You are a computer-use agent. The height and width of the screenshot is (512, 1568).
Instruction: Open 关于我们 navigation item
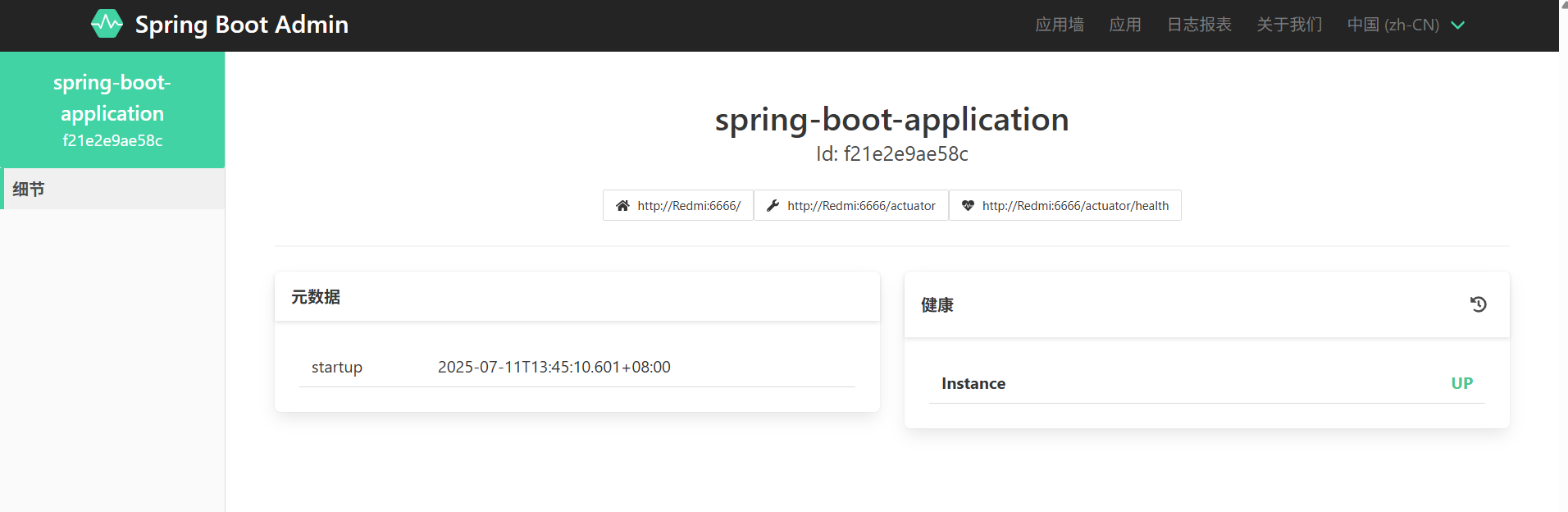click(1289, 25)
